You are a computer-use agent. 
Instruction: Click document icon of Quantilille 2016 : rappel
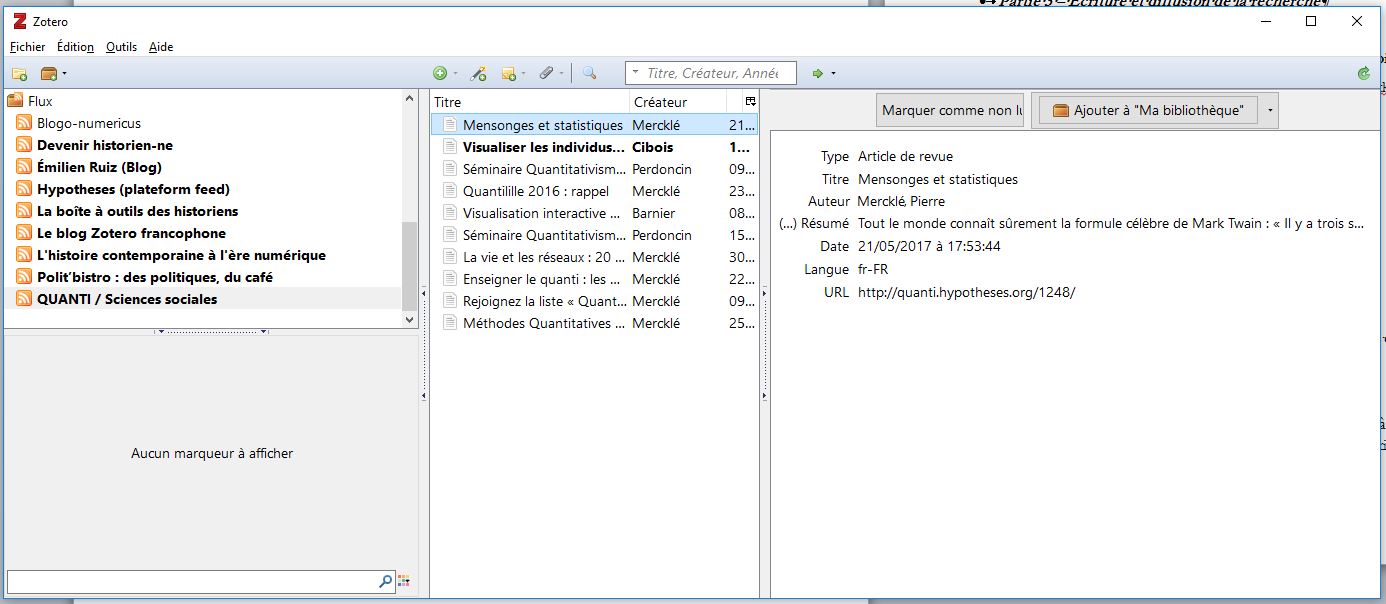click(450, 191)
